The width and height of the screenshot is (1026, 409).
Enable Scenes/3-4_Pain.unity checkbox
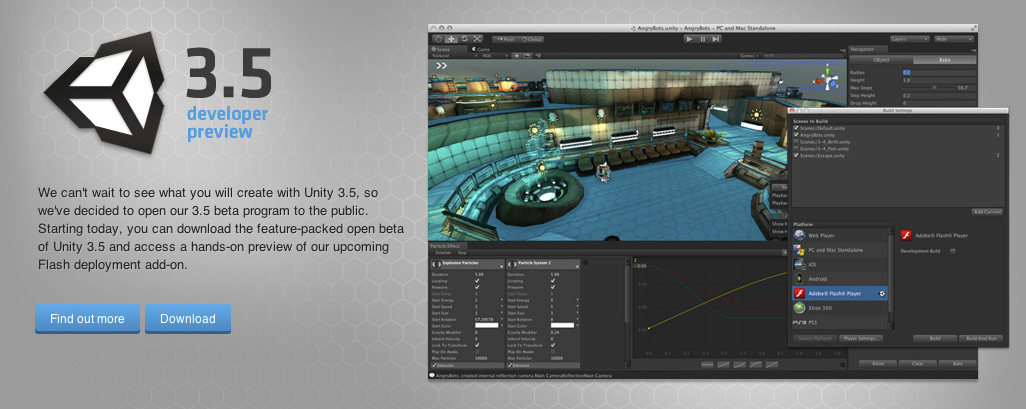[796, 149]
